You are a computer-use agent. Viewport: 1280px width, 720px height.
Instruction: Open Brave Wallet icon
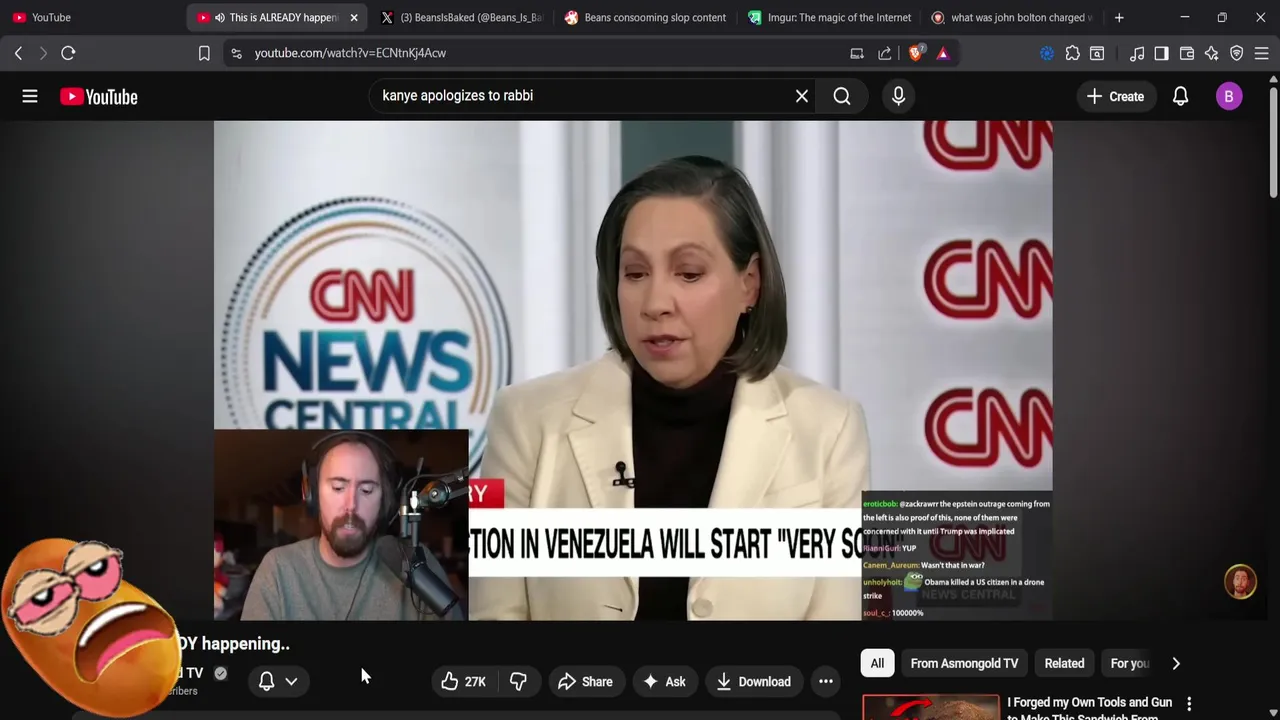coord(1187,53)
